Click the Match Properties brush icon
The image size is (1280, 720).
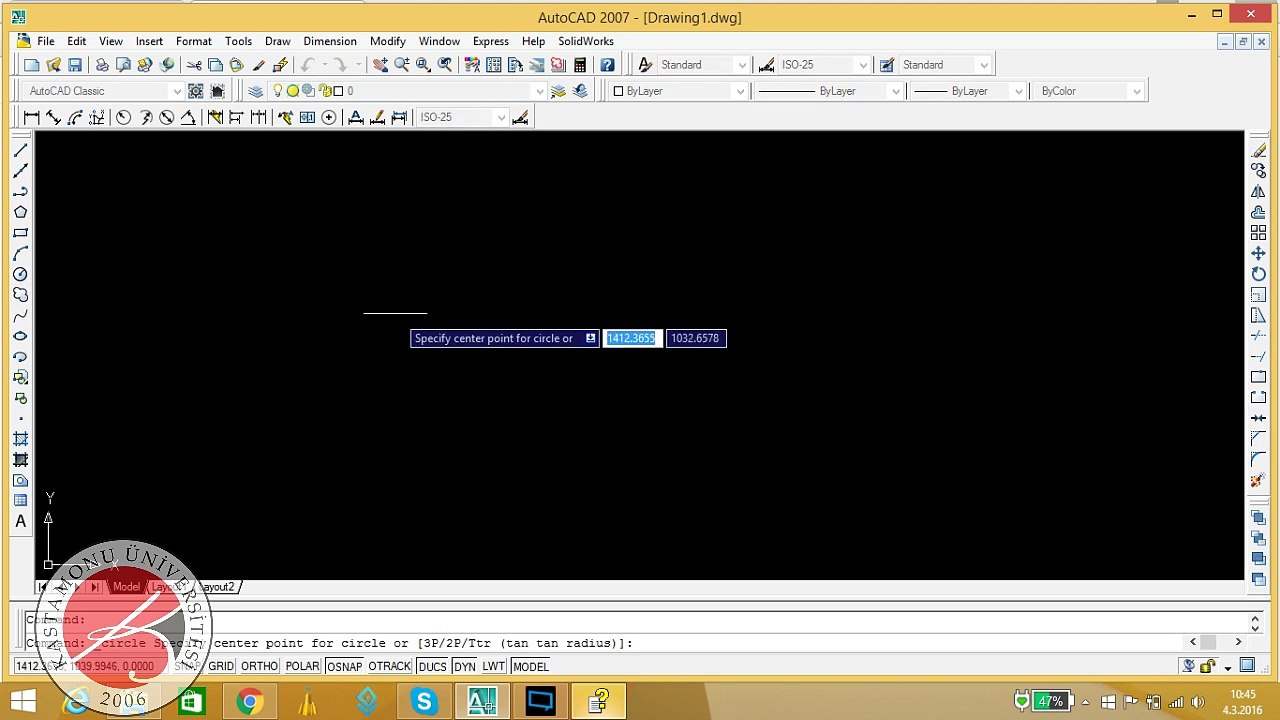pyautogui.click(x=259, y=65)
